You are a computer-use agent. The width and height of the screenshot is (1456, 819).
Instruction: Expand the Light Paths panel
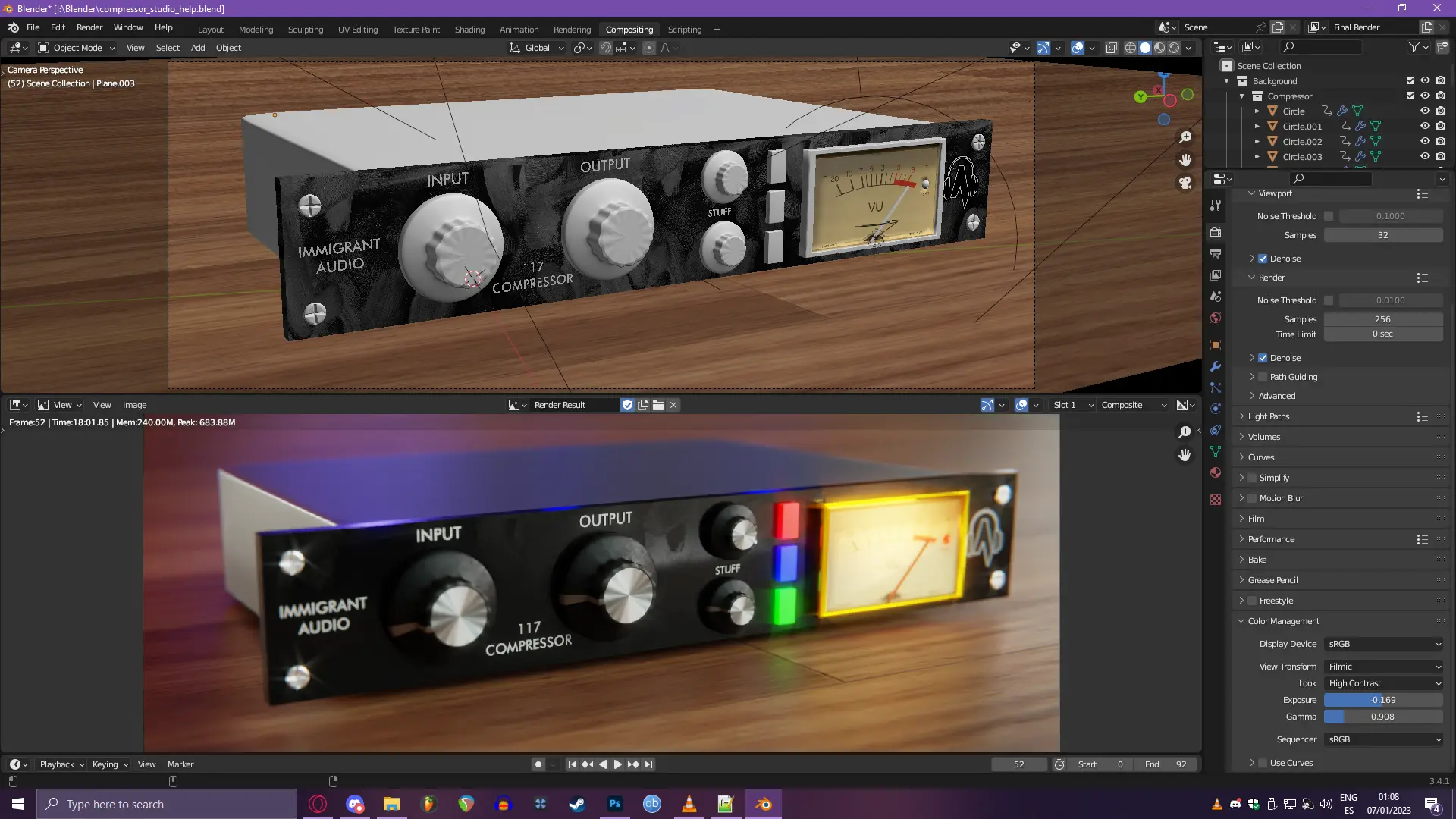point(1268,416)
